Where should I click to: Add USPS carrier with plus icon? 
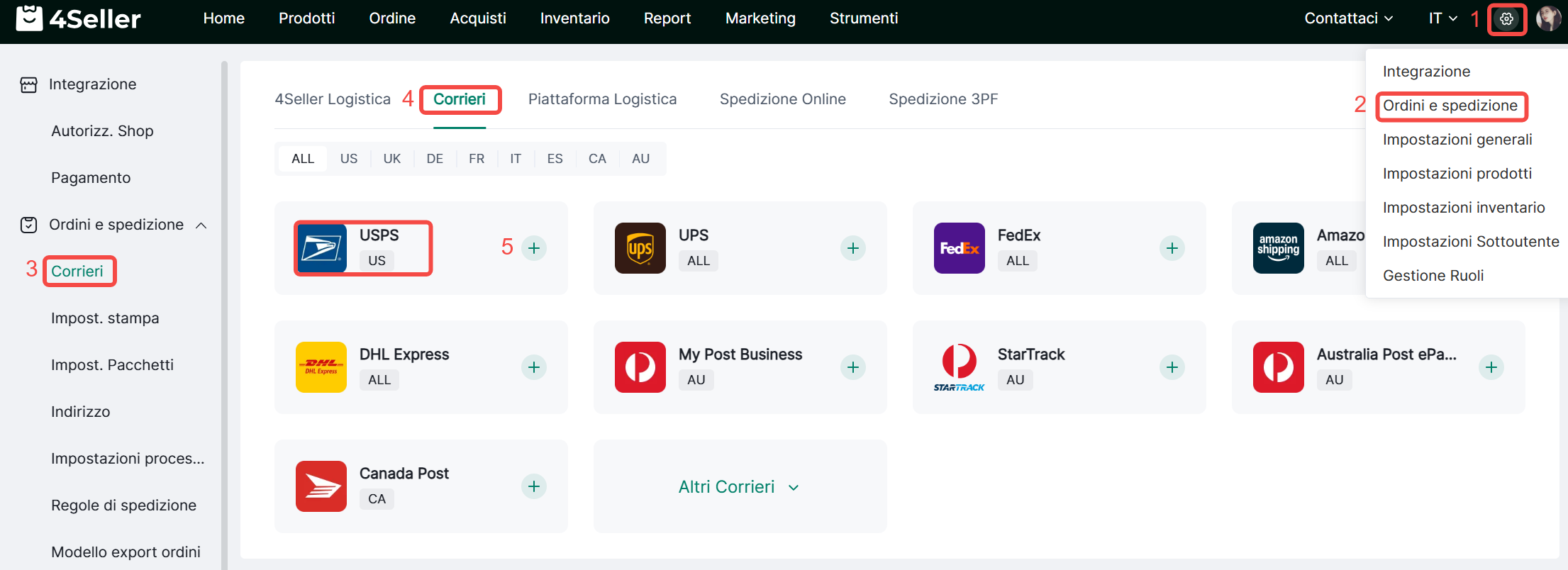534,248
